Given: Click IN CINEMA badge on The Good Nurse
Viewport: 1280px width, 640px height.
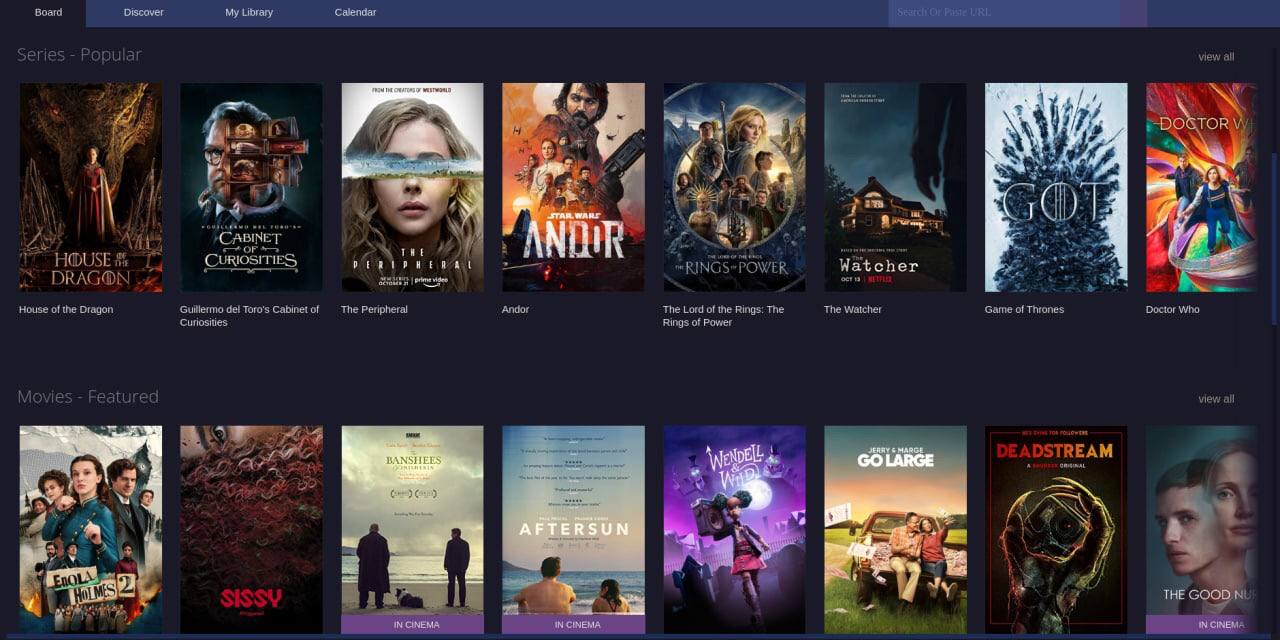Looking at the screenshot, I should (1201, 624).
